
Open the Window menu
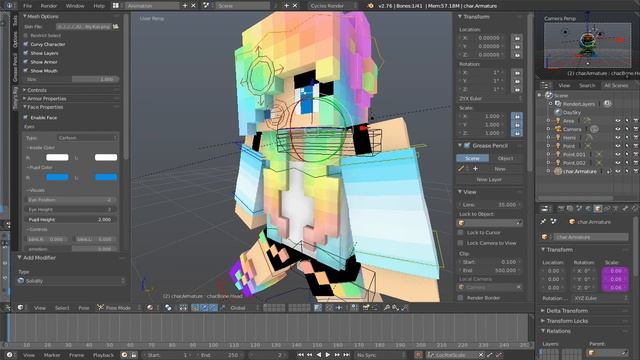(x=75, y=6)
